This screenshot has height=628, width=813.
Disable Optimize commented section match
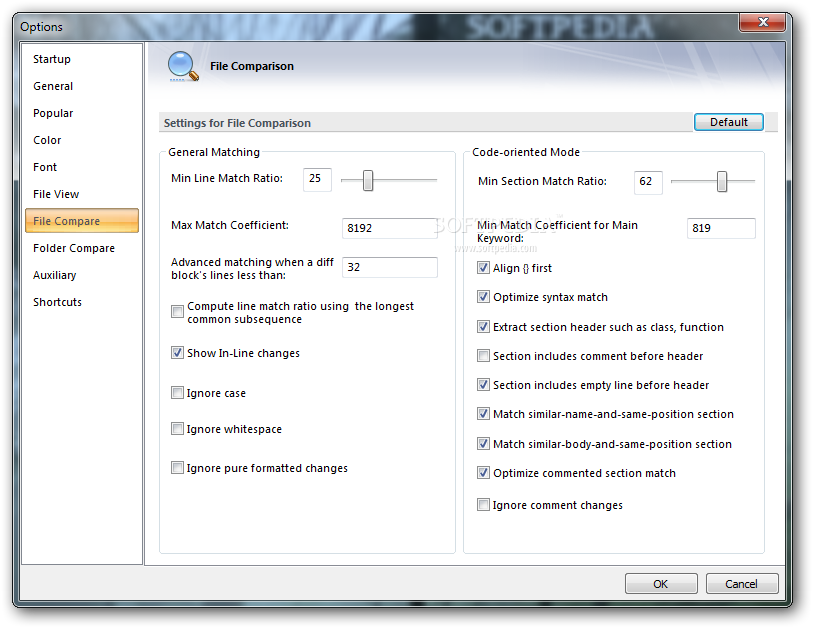coord(483,473)
